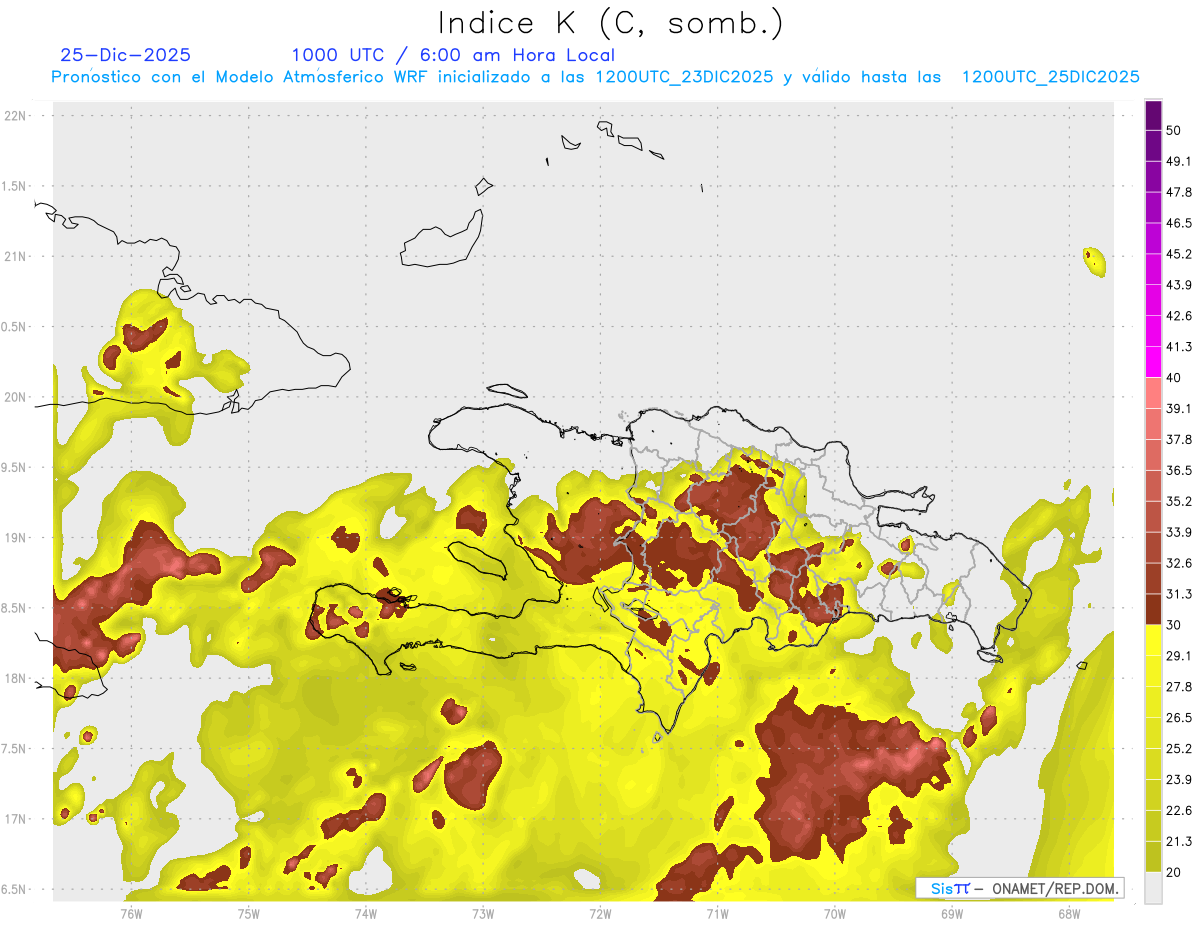Click colorbar value '39.1'

1179,408
